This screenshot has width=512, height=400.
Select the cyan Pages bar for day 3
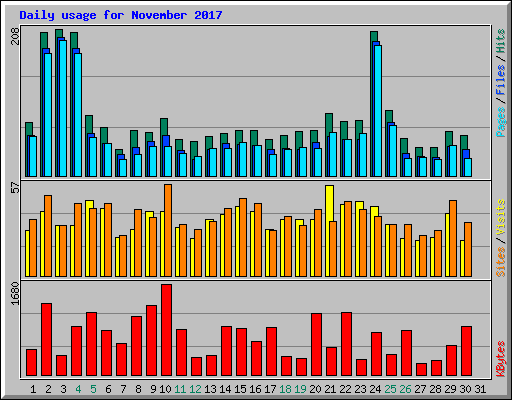(x=63, y=108)
